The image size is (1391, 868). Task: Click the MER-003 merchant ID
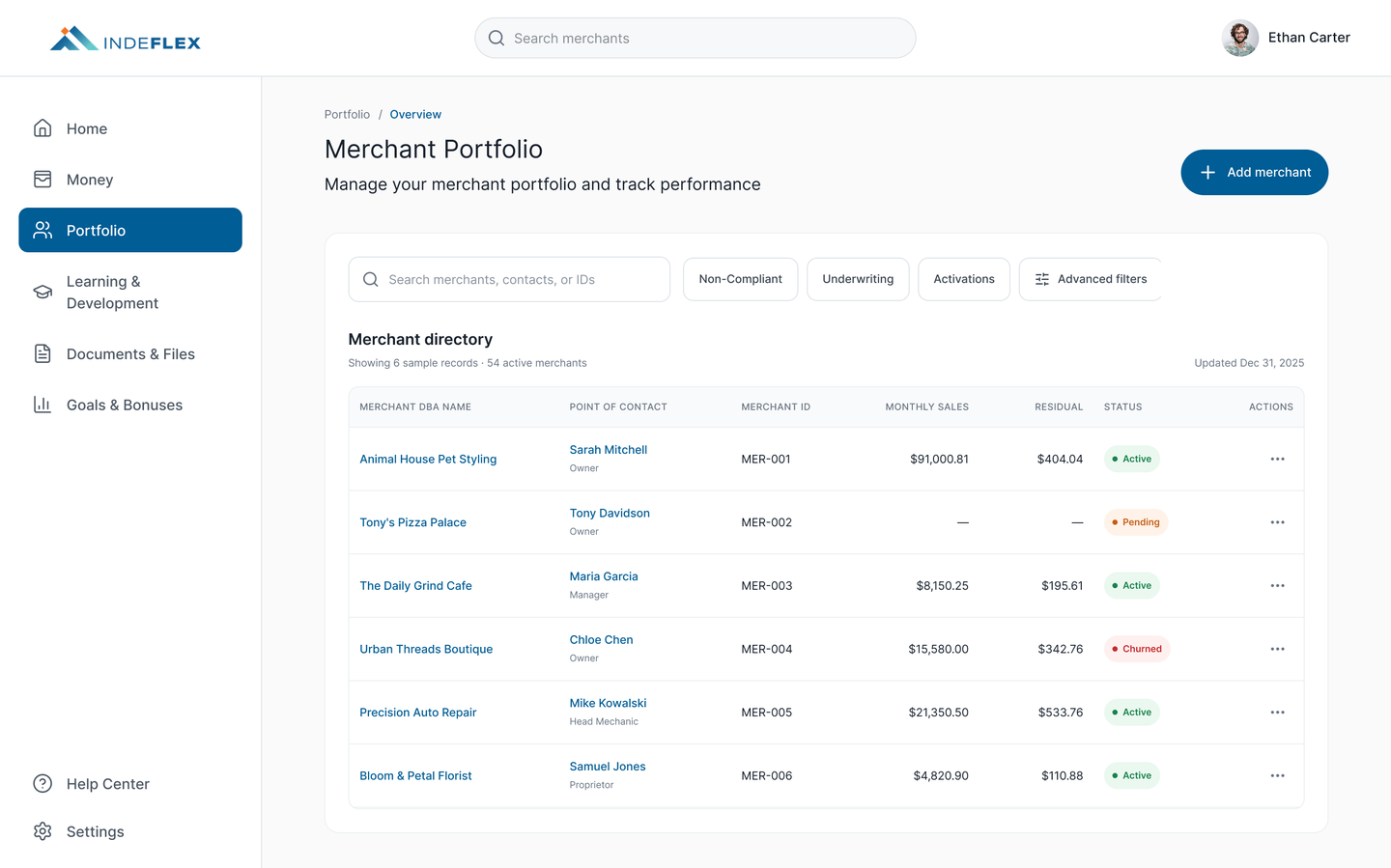pyautogui.click(x=767, y=585)
